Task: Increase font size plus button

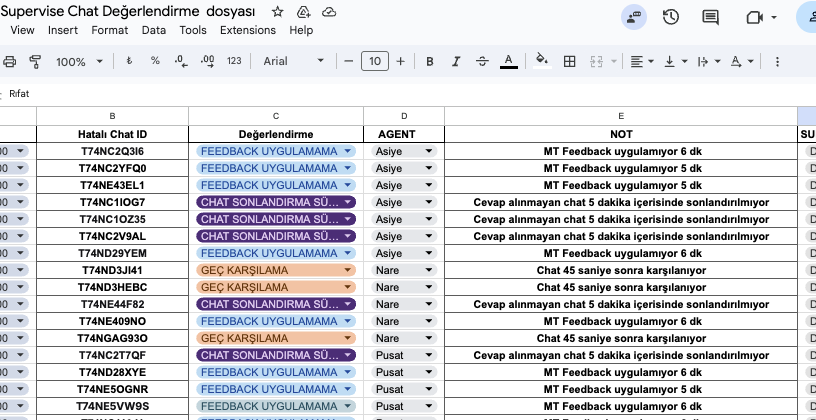Action: [400, 61]
